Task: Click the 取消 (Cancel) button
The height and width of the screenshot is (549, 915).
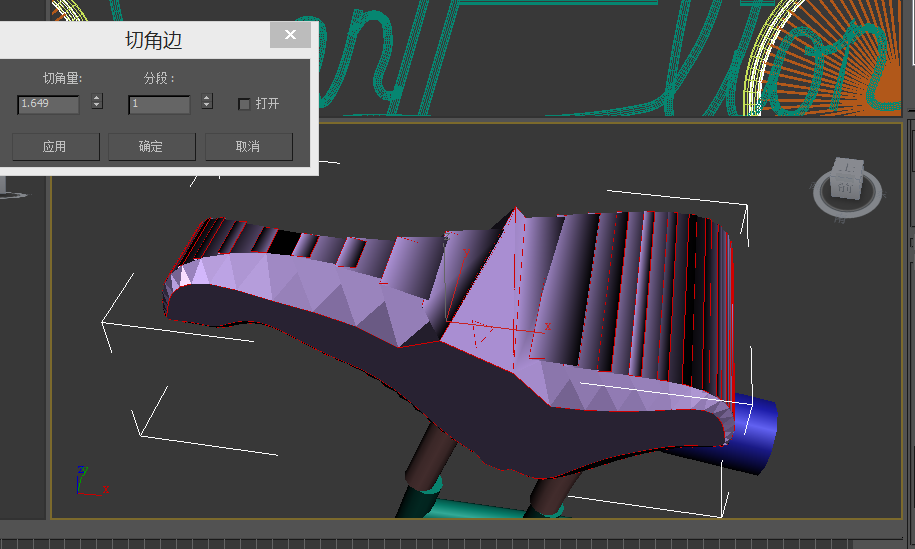Action: coord(249,146)
